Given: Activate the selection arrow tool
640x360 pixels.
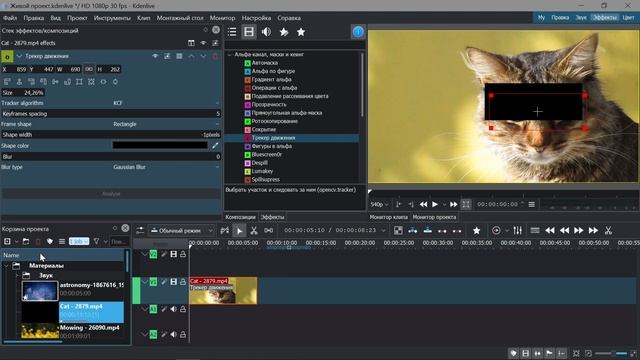Looking at the screenshot, I should click(239, 231).
